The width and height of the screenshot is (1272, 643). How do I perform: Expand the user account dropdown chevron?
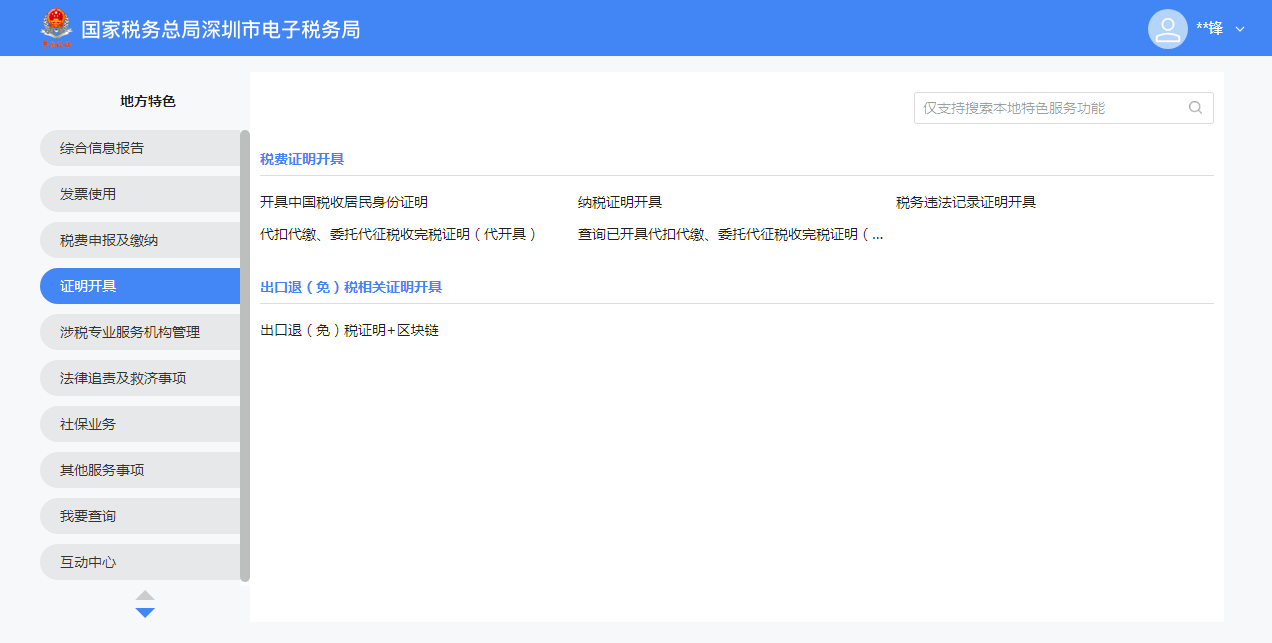(1240, 29)
